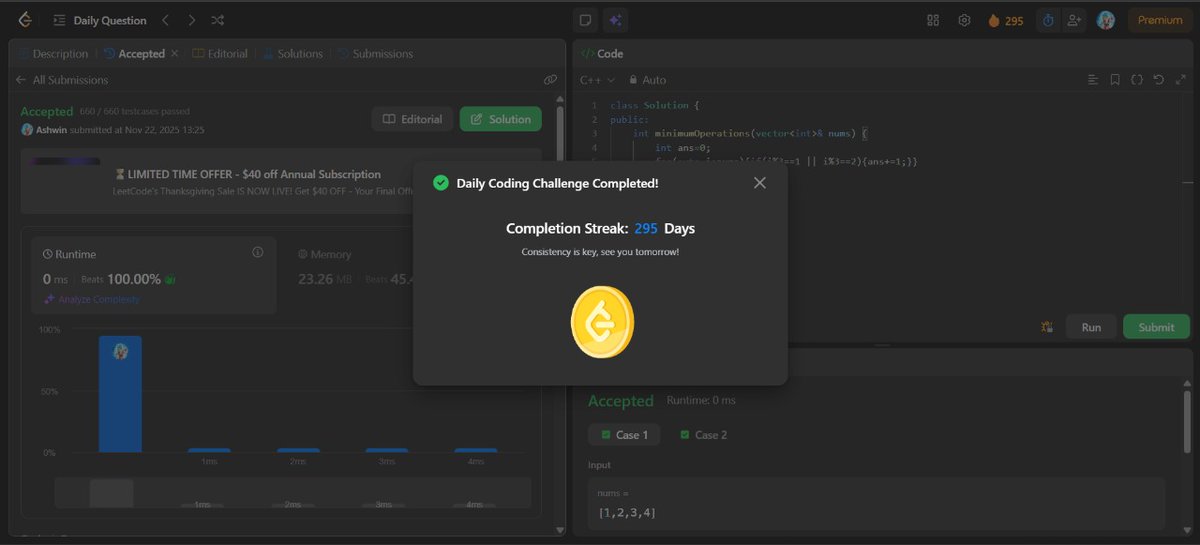The image size is (1200, 545).
Task: Click the green Accepted status in left panel
Action: click(x=47, y=111)
